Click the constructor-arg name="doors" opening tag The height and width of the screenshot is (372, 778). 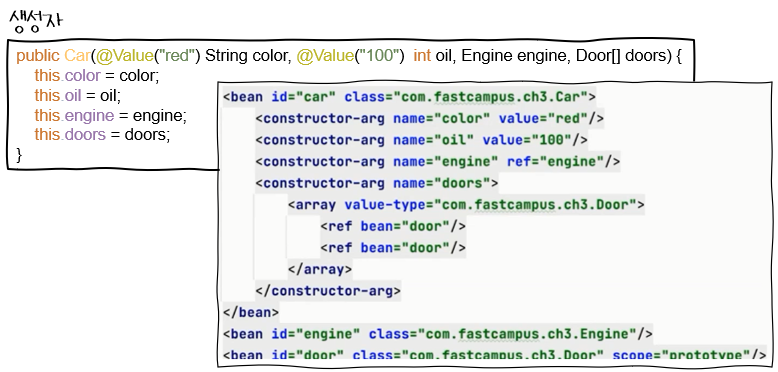tap(377, 183)
